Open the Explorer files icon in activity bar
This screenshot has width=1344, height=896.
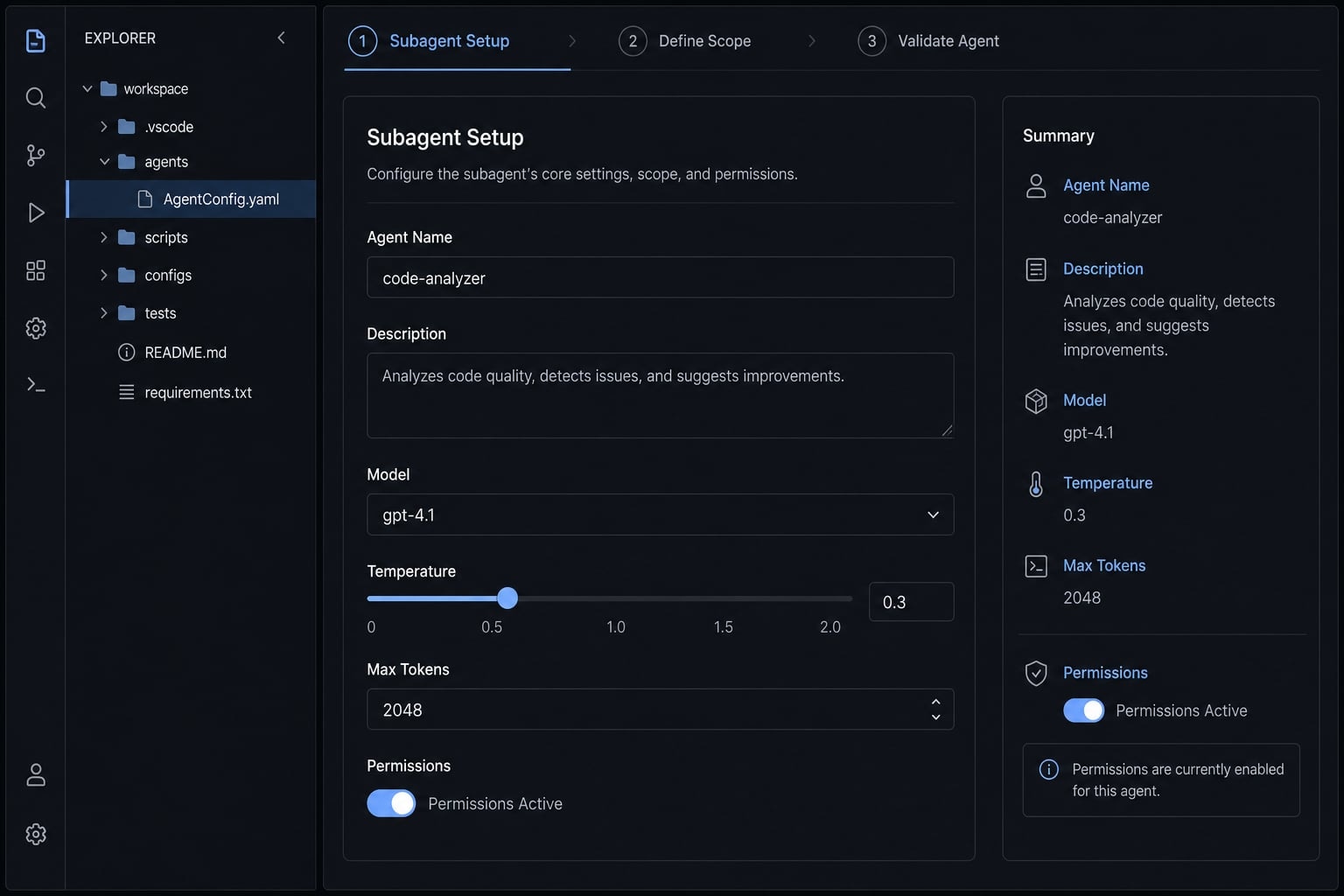(35, 40)
